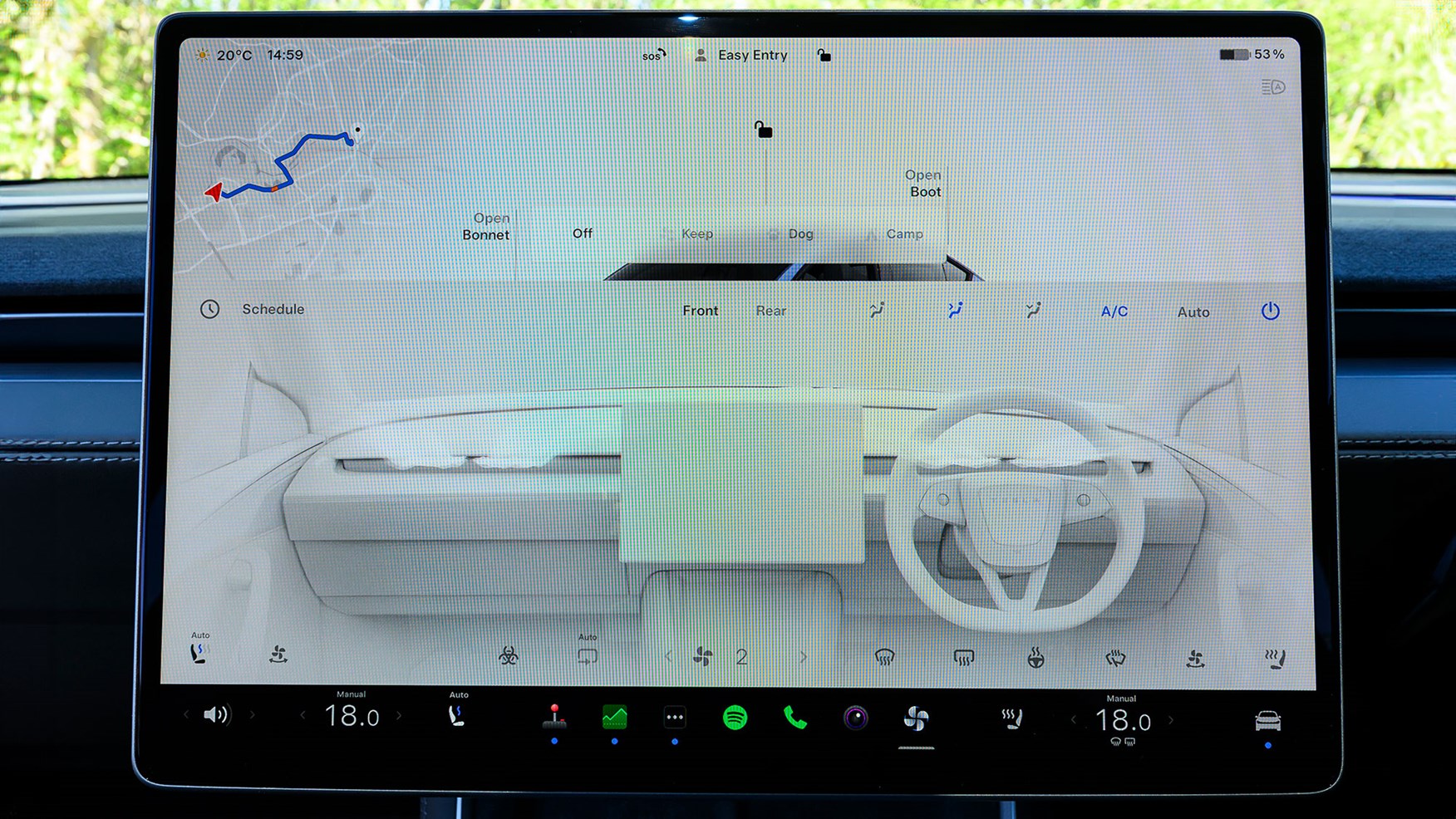Select foot-level airflow vent
This screenshot has height=819, width=1456.
click(x=1033, y=310)
